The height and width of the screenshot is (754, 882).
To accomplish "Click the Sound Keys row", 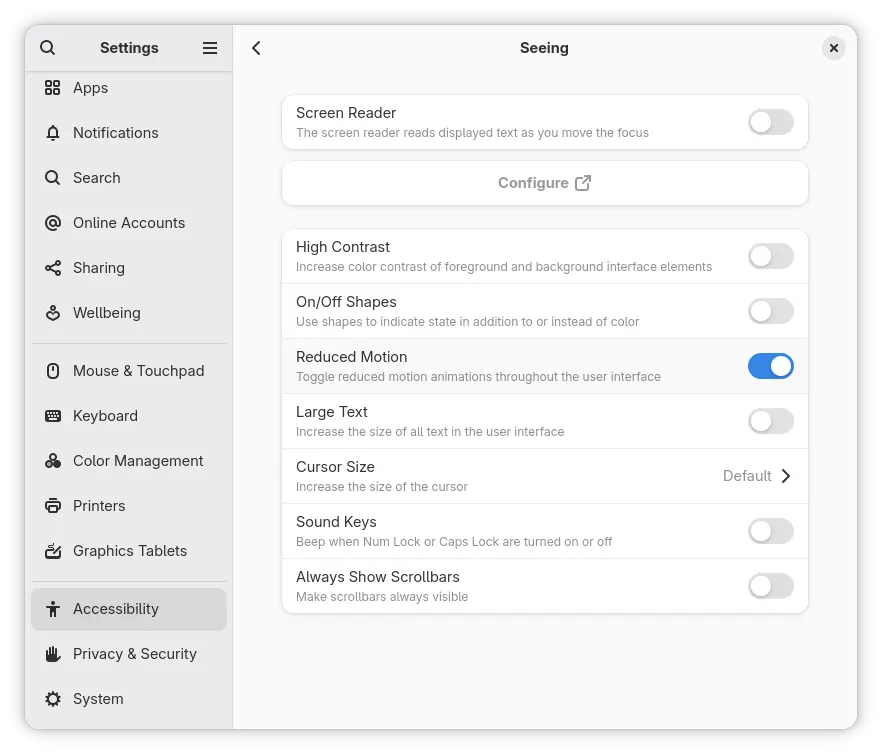I will pyautogui.click(x=544, y=531).
